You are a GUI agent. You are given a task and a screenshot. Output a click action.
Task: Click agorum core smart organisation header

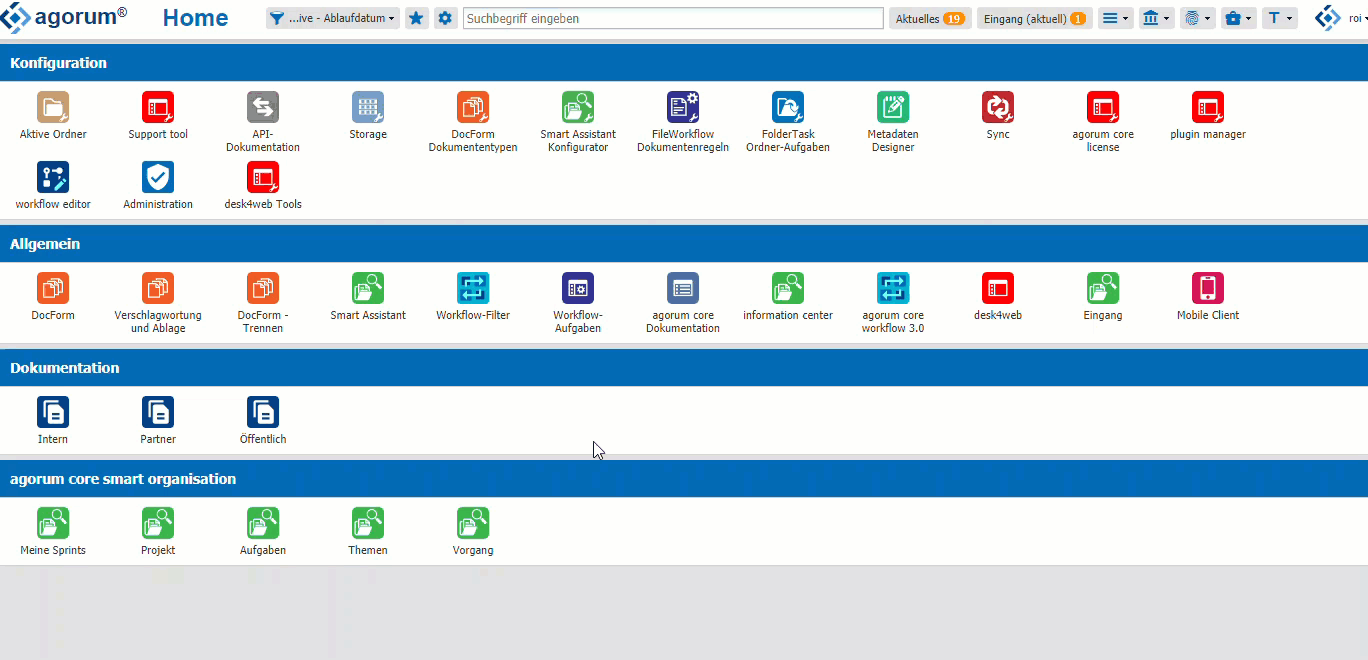pos(684,478)
